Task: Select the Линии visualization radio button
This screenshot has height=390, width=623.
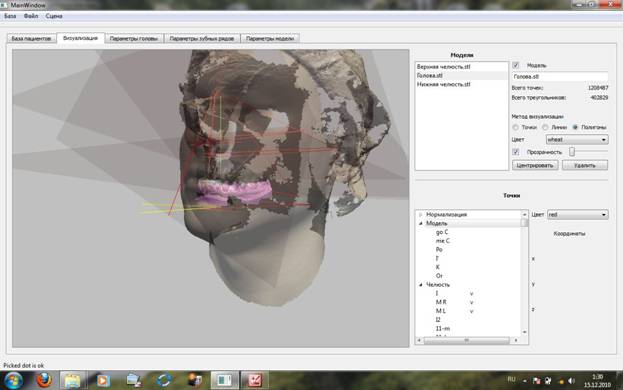Action: tap(545, 127)
